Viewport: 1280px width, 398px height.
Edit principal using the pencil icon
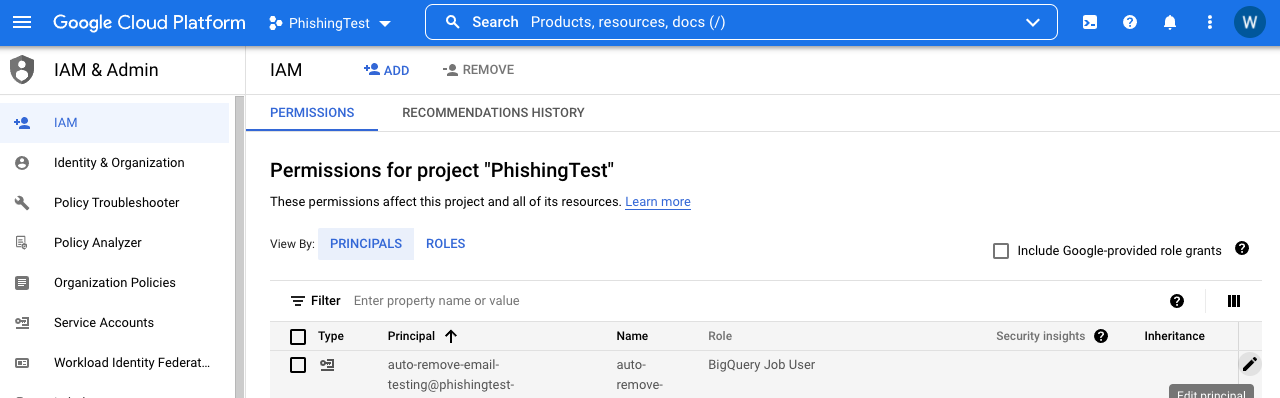coord(1250,364)
